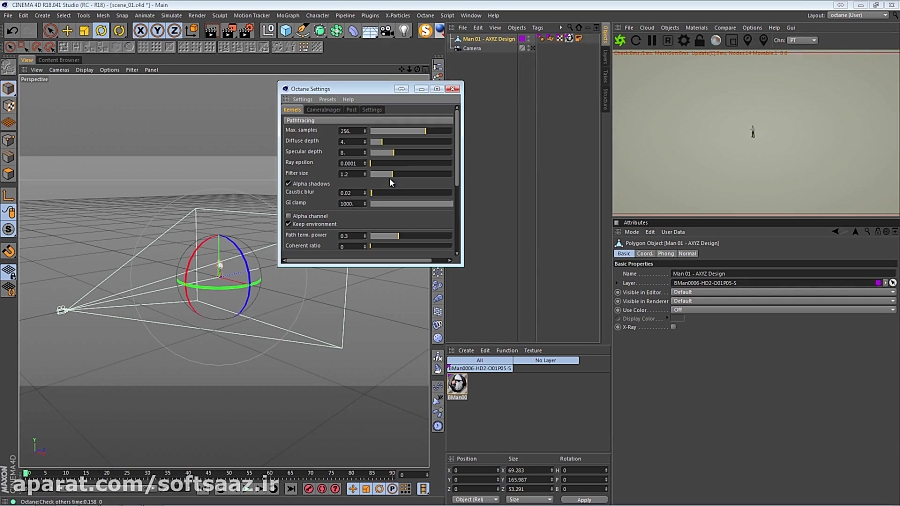The image size is (900, 506).
Task: Add a Light object
Action: (405, 30)
